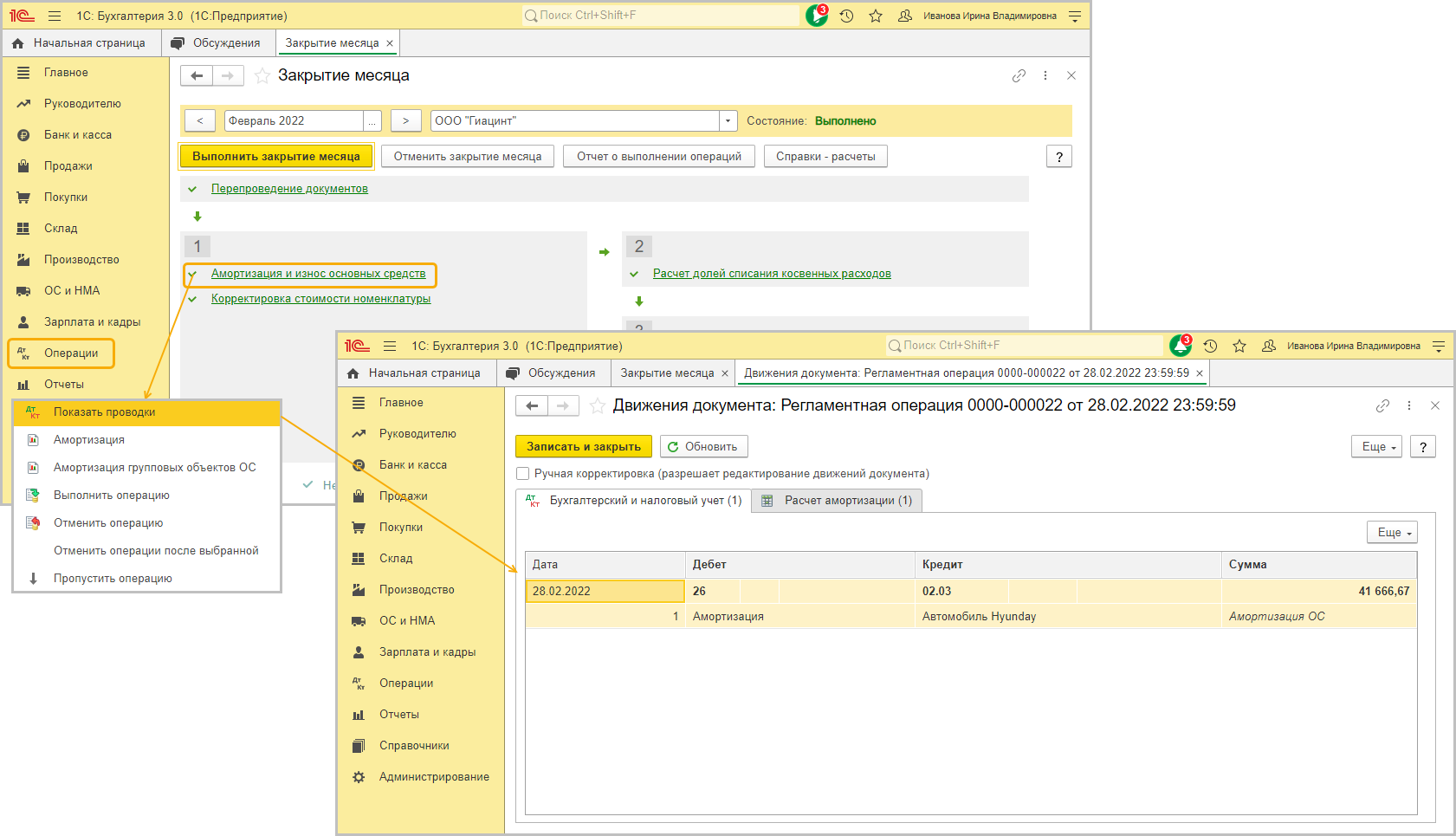Click Отменить закрытие месяца button
This screenshot has width=1456, height=836.
[468, 157]
